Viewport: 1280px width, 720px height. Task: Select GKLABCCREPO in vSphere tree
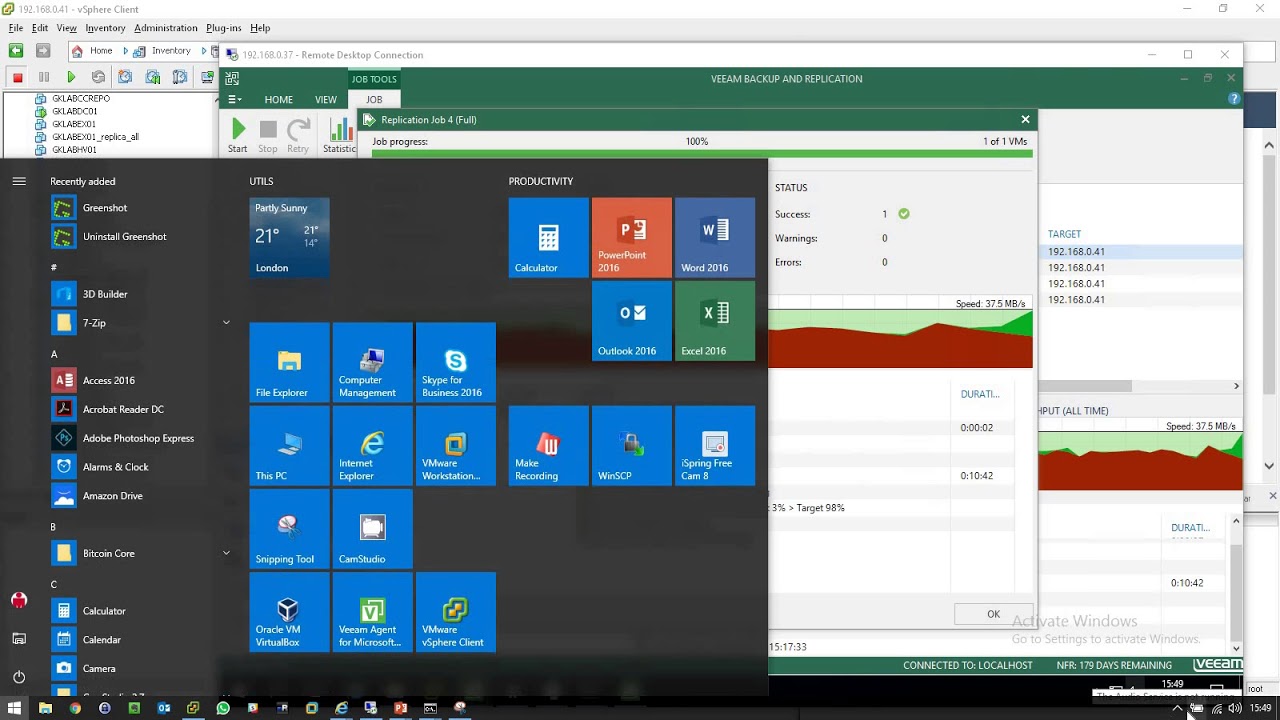80,99
